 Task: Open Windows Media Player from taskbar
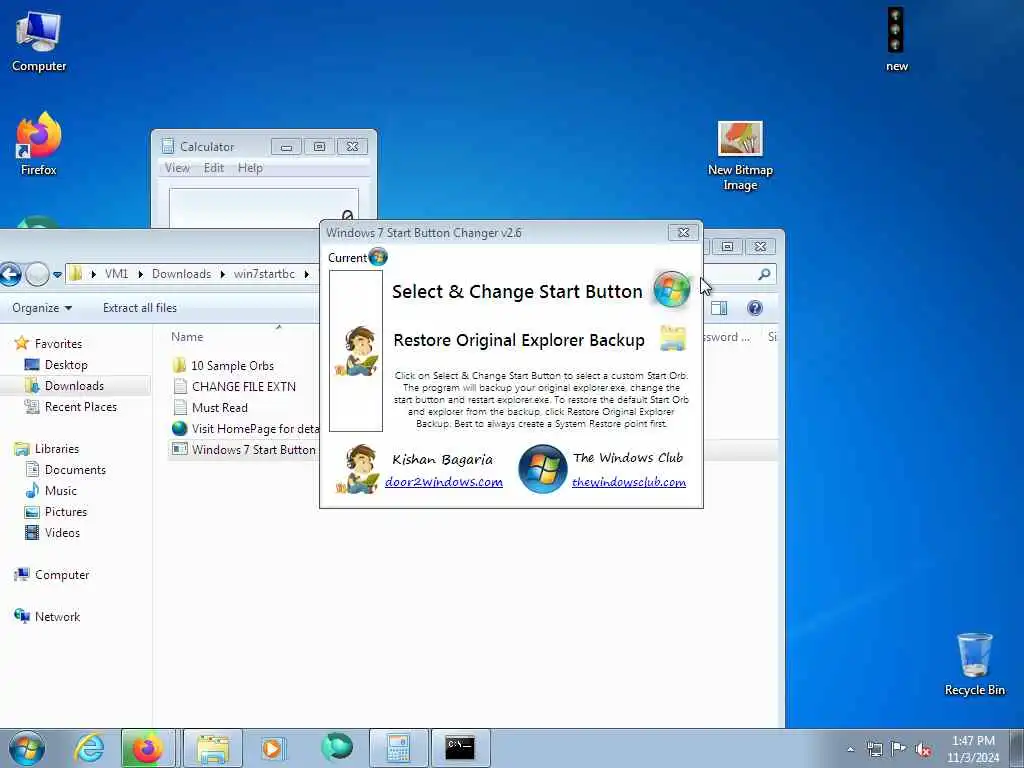point(272,748)
